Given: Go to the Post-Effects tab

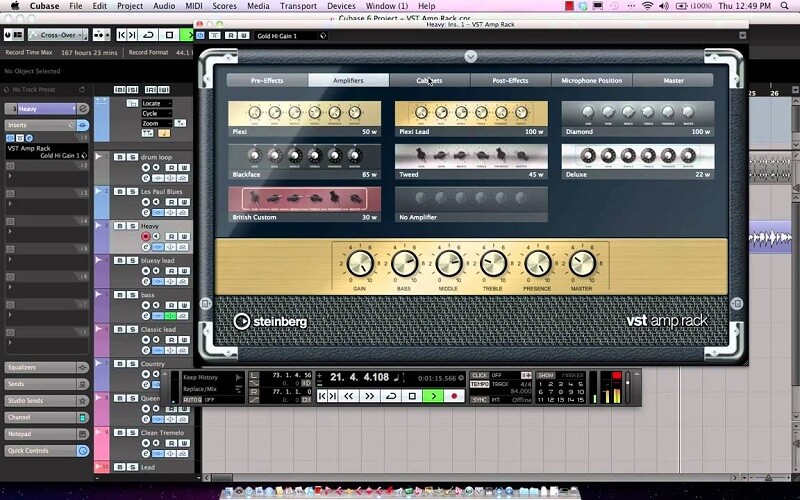Looking at the screenshot, I should [510, 80].
